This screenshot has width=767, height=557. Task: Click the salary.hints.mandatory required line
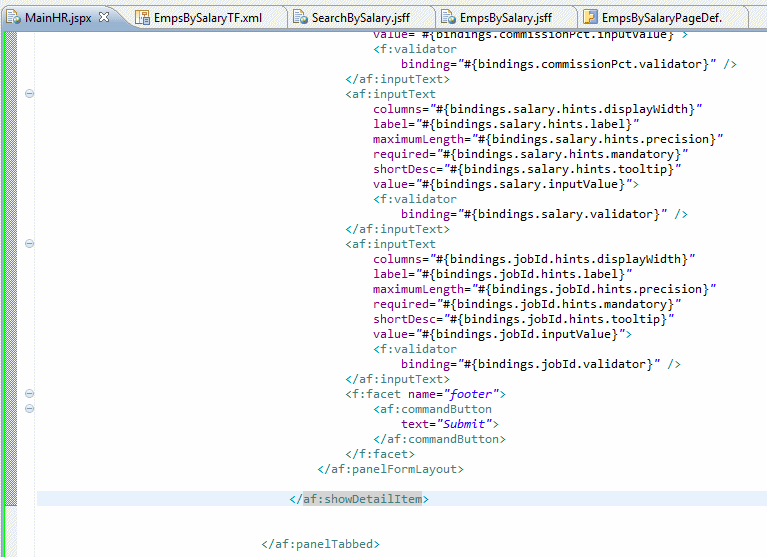tap(530, 154)
